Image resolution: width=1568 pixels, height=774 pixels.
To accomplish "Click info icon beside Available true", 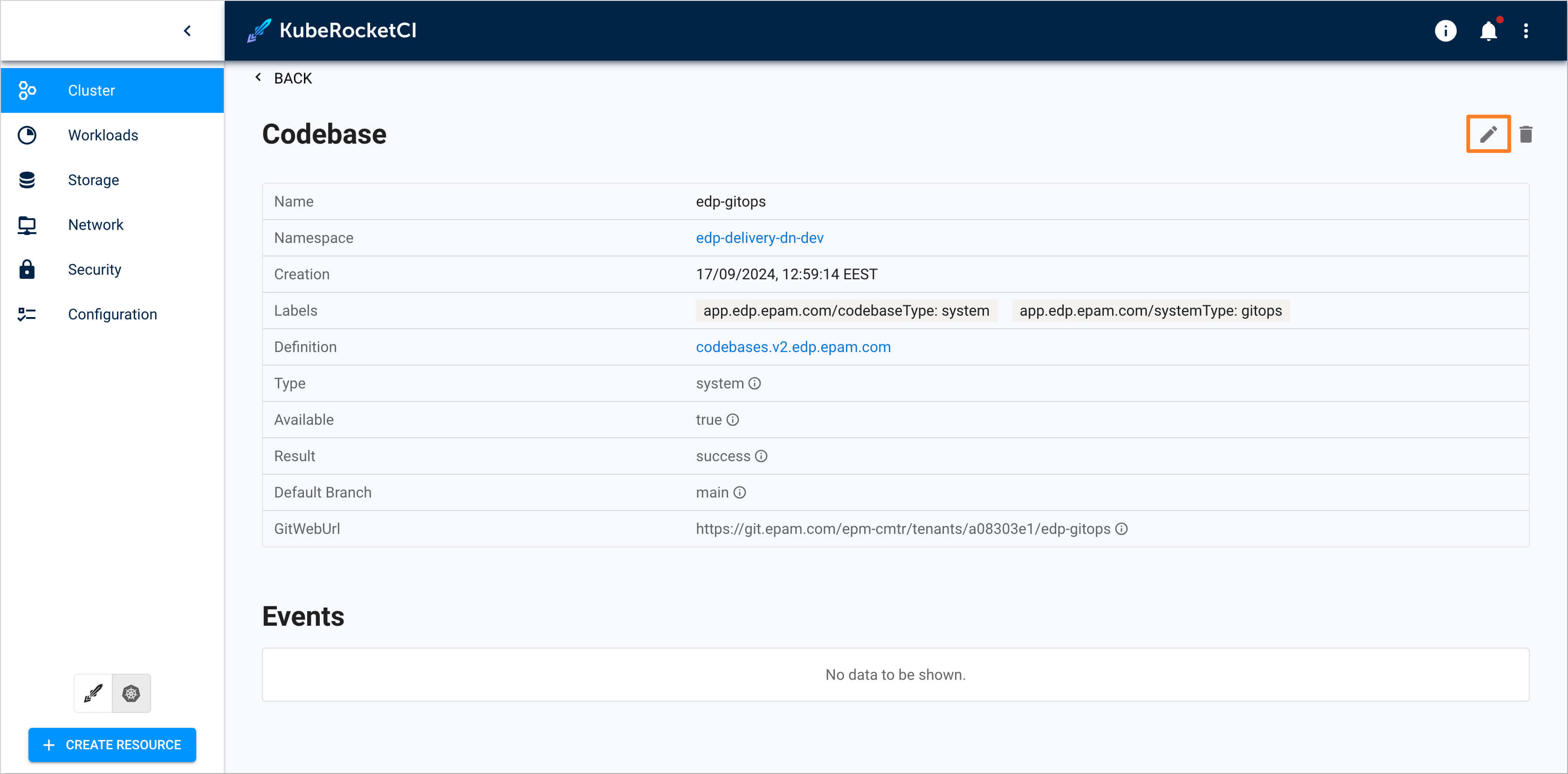I will [x=733, y=420].
